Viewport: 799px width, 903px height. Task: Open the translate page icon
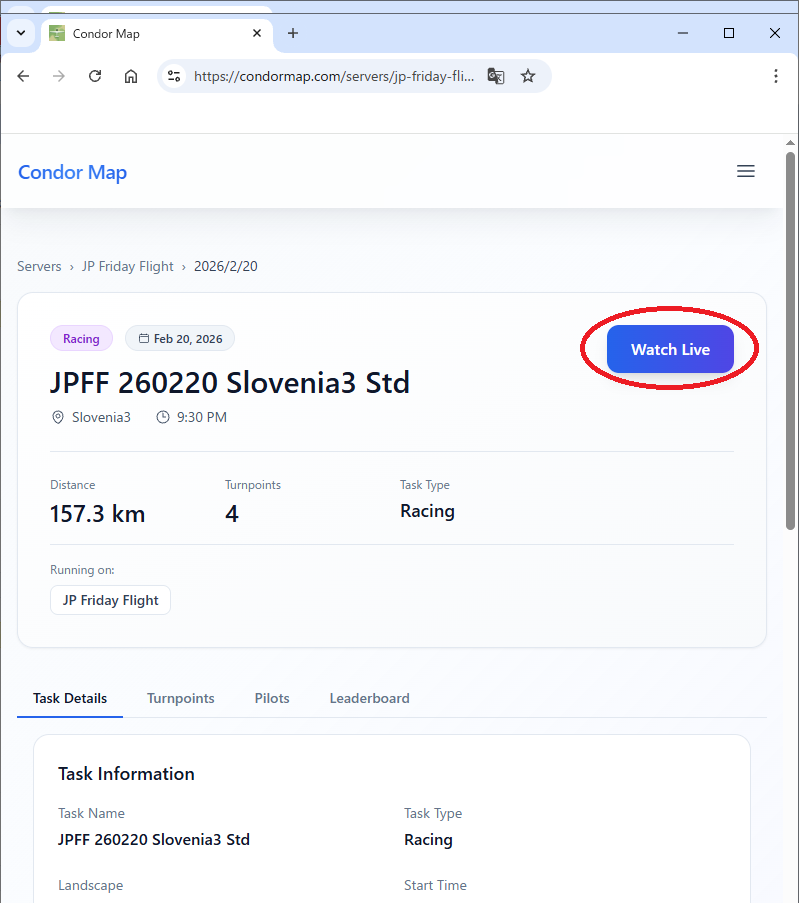point(496,76)
